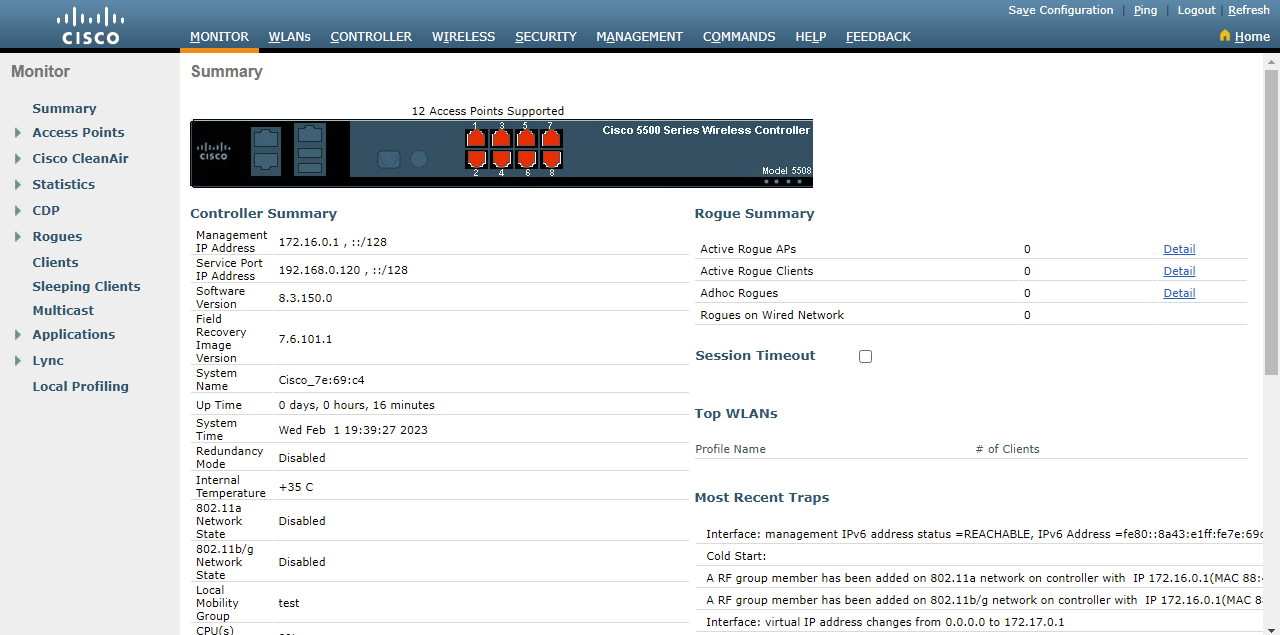Expand the Statistics sidebar section
Screen dimensions: 1280x635
18,184
